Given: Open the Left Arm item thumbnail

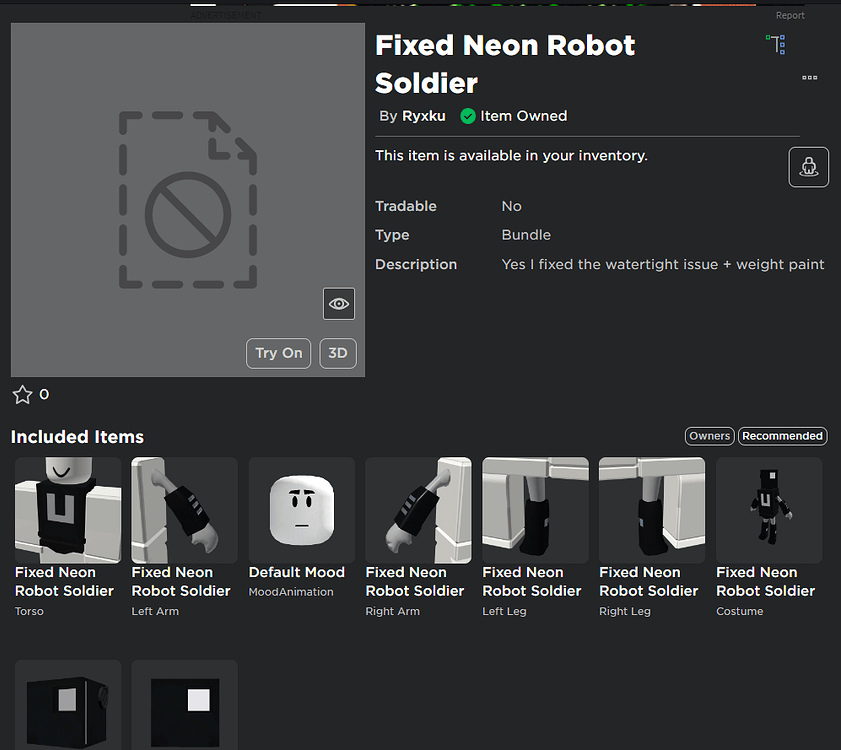Looking at the screenshot, I should pyautogui.click(x=184, y=510).
